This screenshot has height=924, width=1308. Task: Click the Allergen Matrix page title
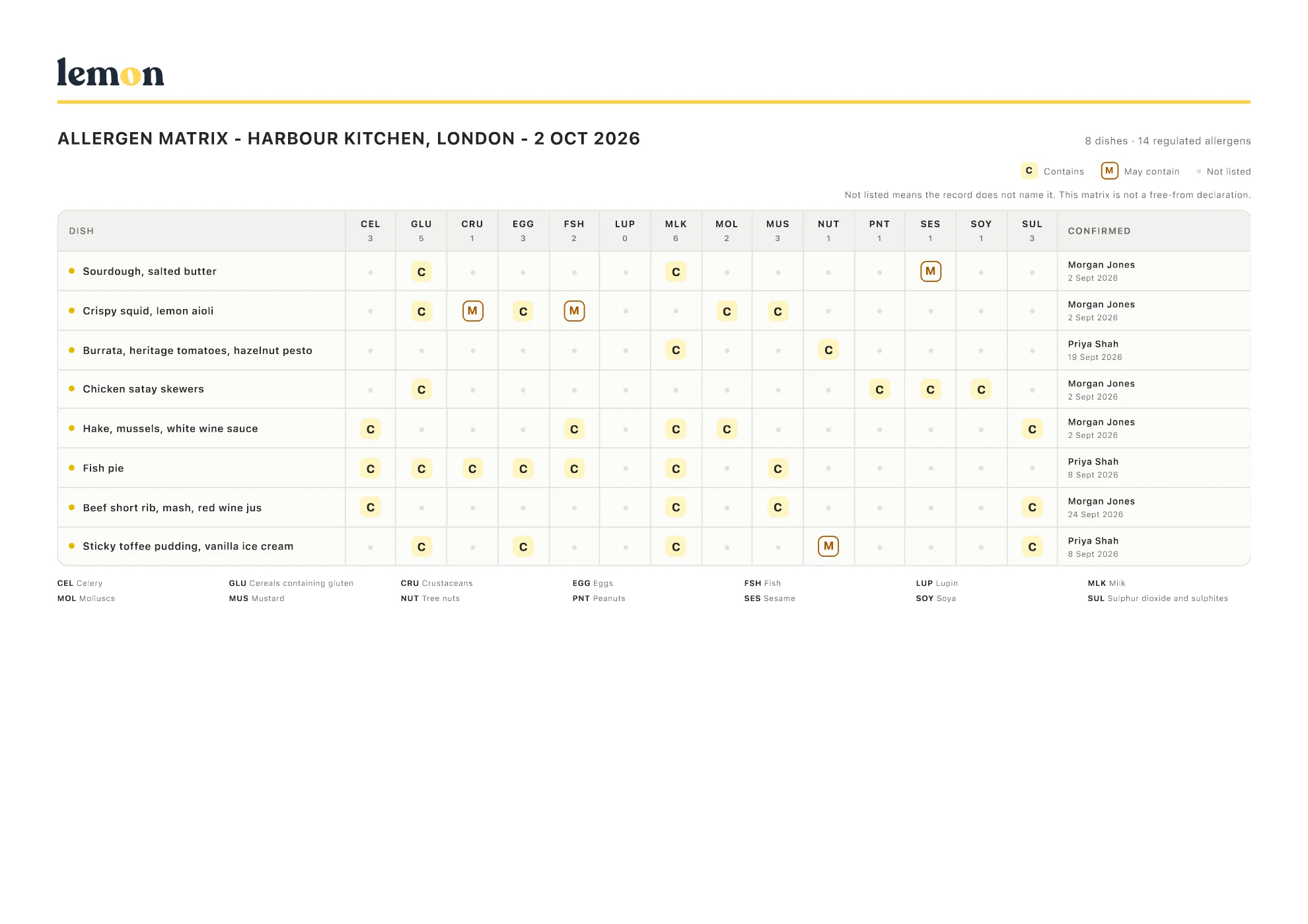pyautogui.click(x=349, y=139)
